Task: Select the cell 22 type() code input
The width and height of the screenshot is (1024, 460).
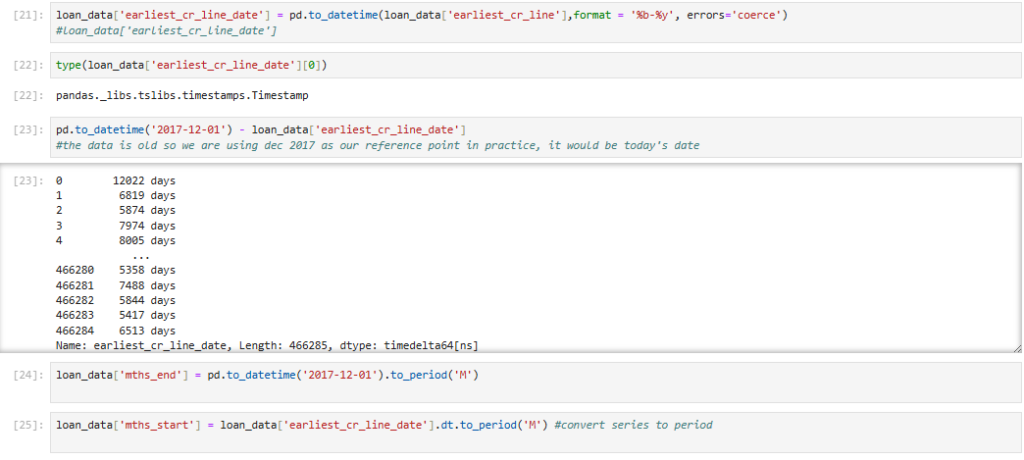Action: pos(192,65)
